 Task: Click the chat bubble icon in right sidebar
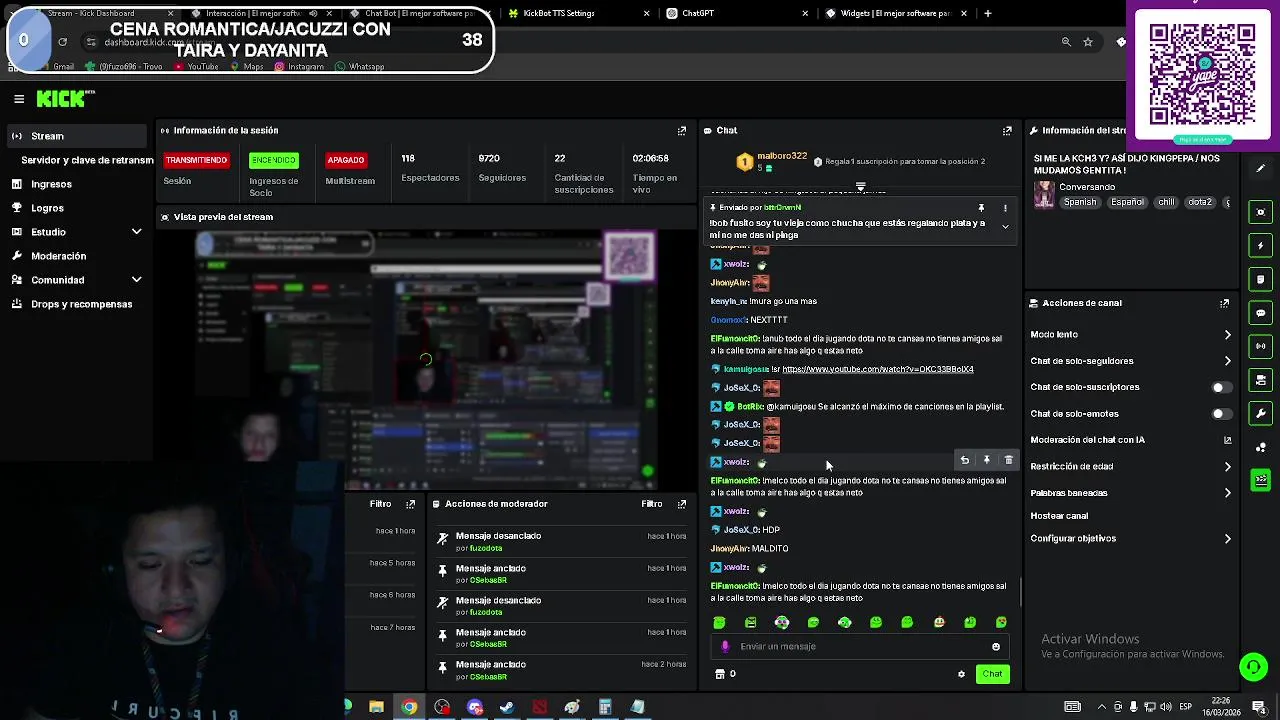(1261, 313)
